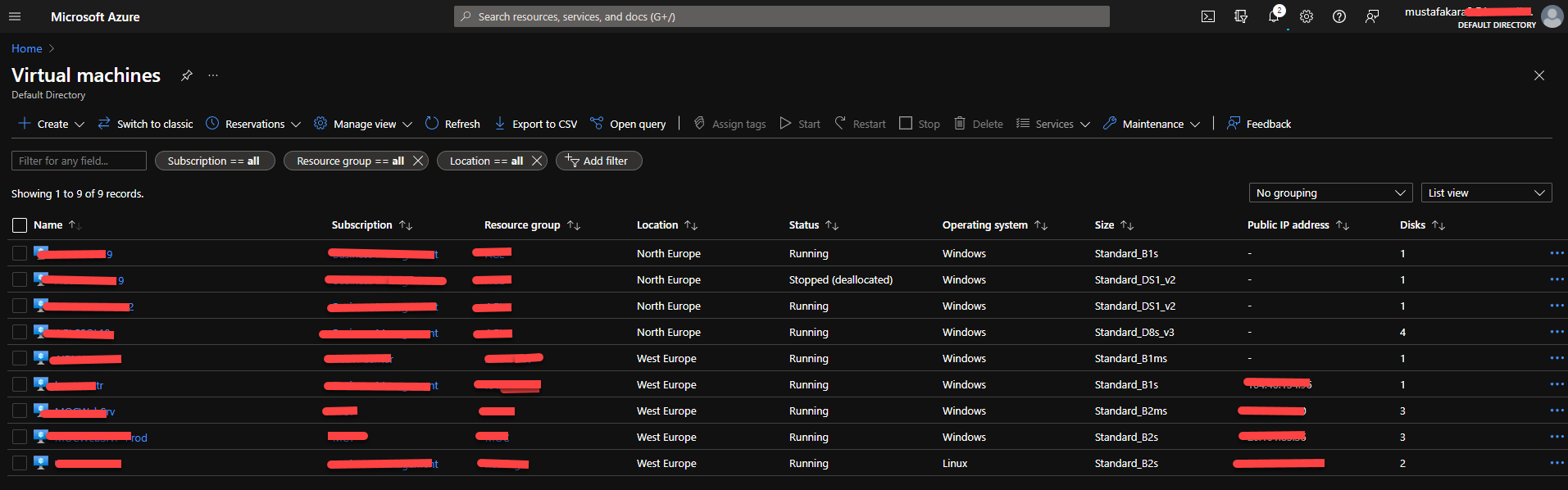Check the Stopped (deallocated) VM row checkbox
Viewport: 1568px width, 490px height.
pyautogui.click(x=20, y=280)
